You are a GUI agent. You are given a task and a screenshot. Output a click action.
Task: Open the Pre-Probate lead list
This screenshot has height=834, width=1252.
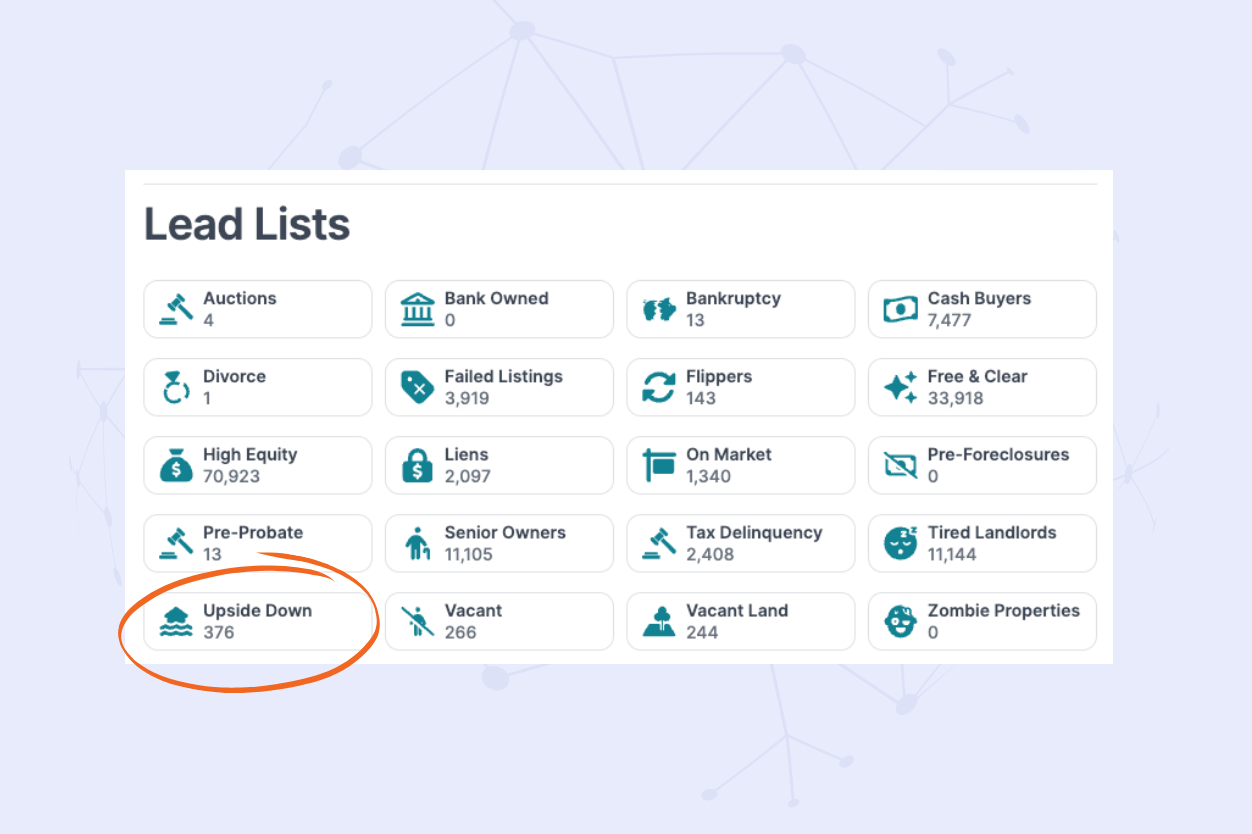[257, 543]
